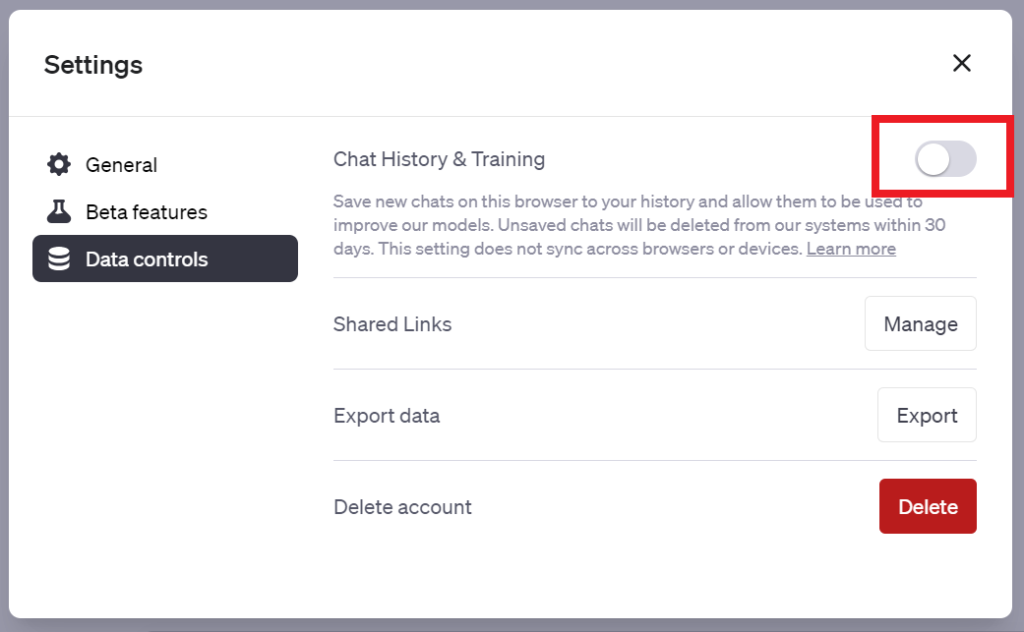Hit the red Delete button
Viewport: 1024px width, 632px height.
tap(927, 507)
